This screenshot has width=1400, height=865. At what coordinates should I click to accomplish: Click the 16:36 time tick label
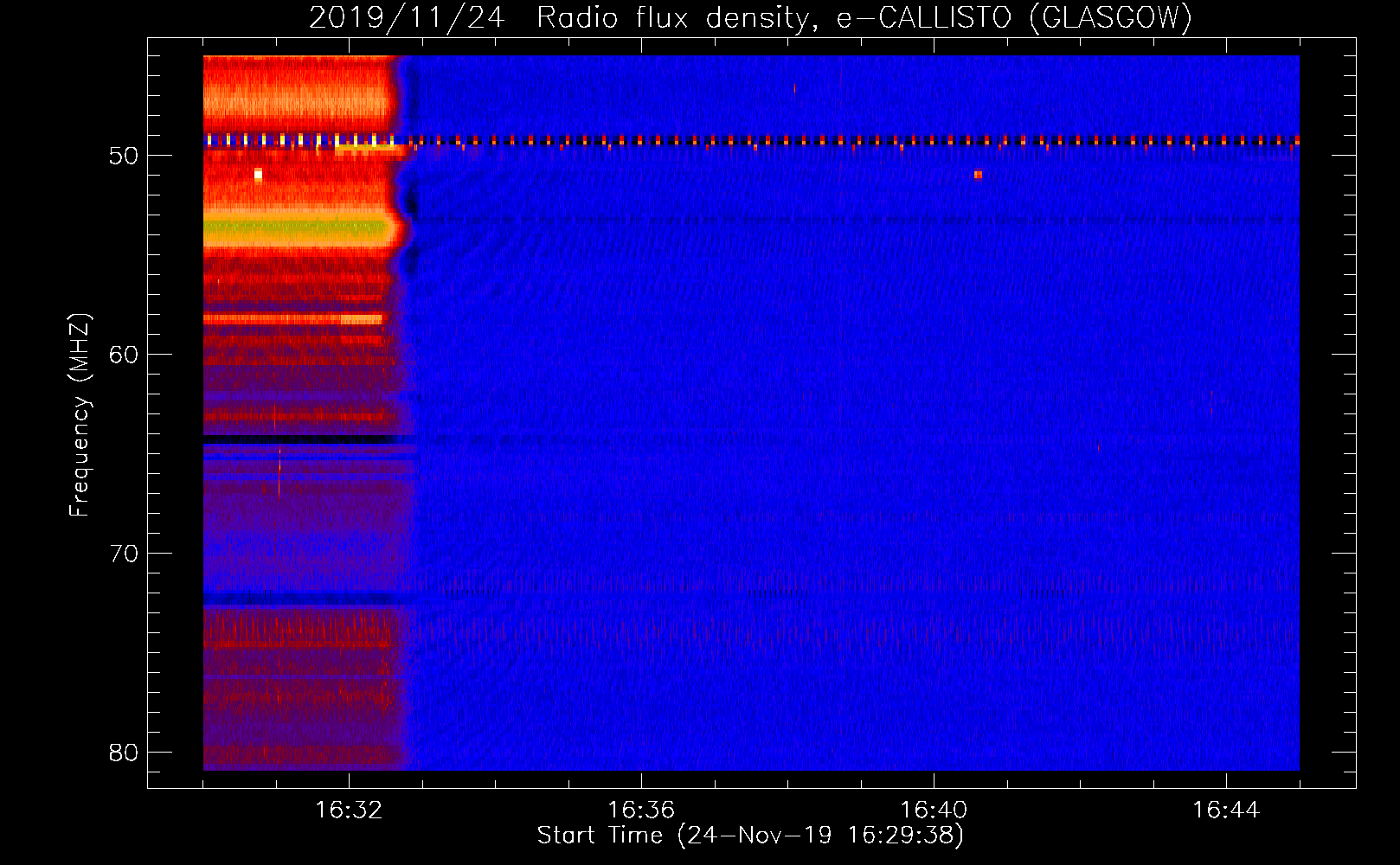pyautogui.click(x=641, y=811)
